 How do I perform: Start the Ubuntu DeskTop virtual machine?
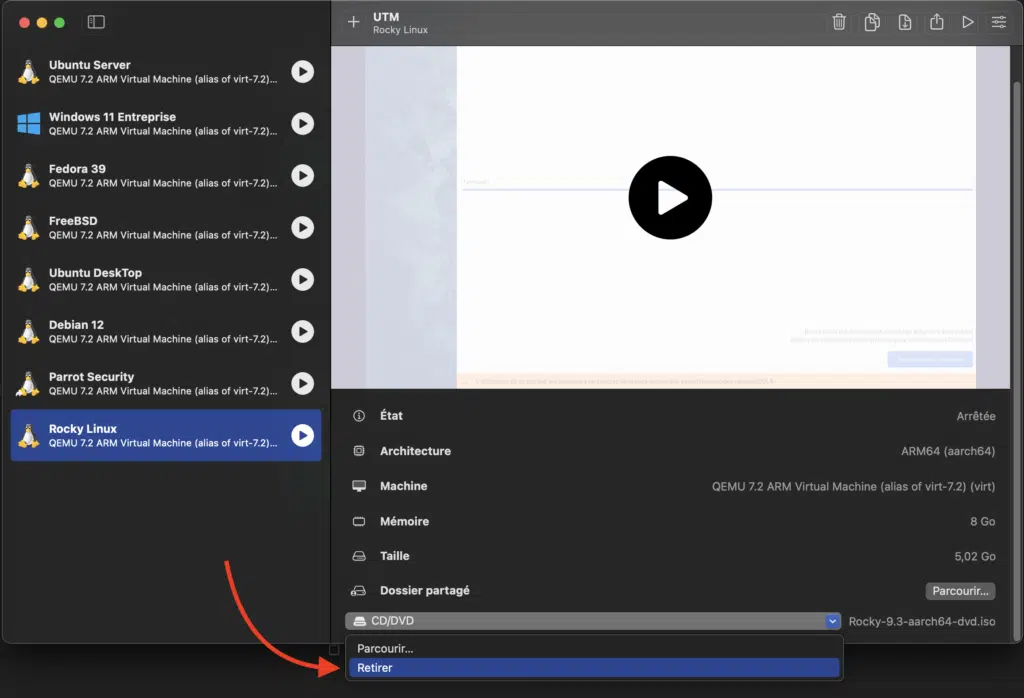302,279
